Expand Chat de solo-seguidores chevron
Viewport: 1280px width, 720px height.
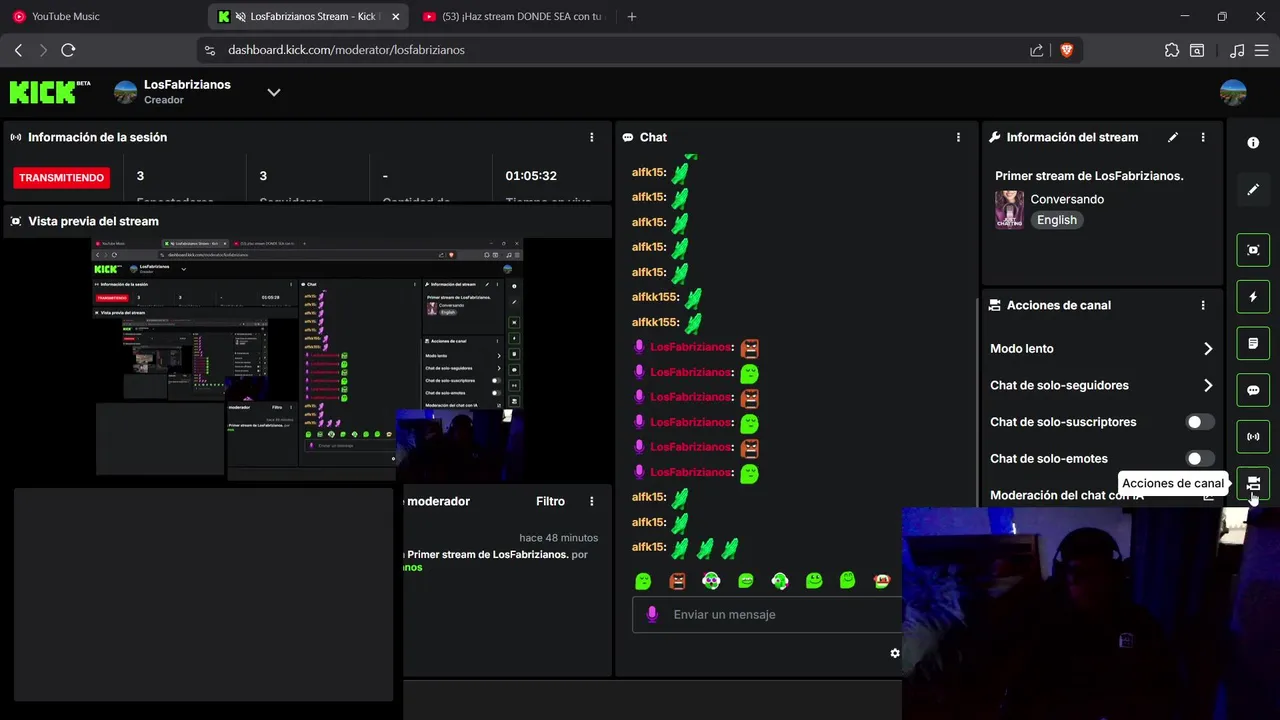pos(1208,385)
